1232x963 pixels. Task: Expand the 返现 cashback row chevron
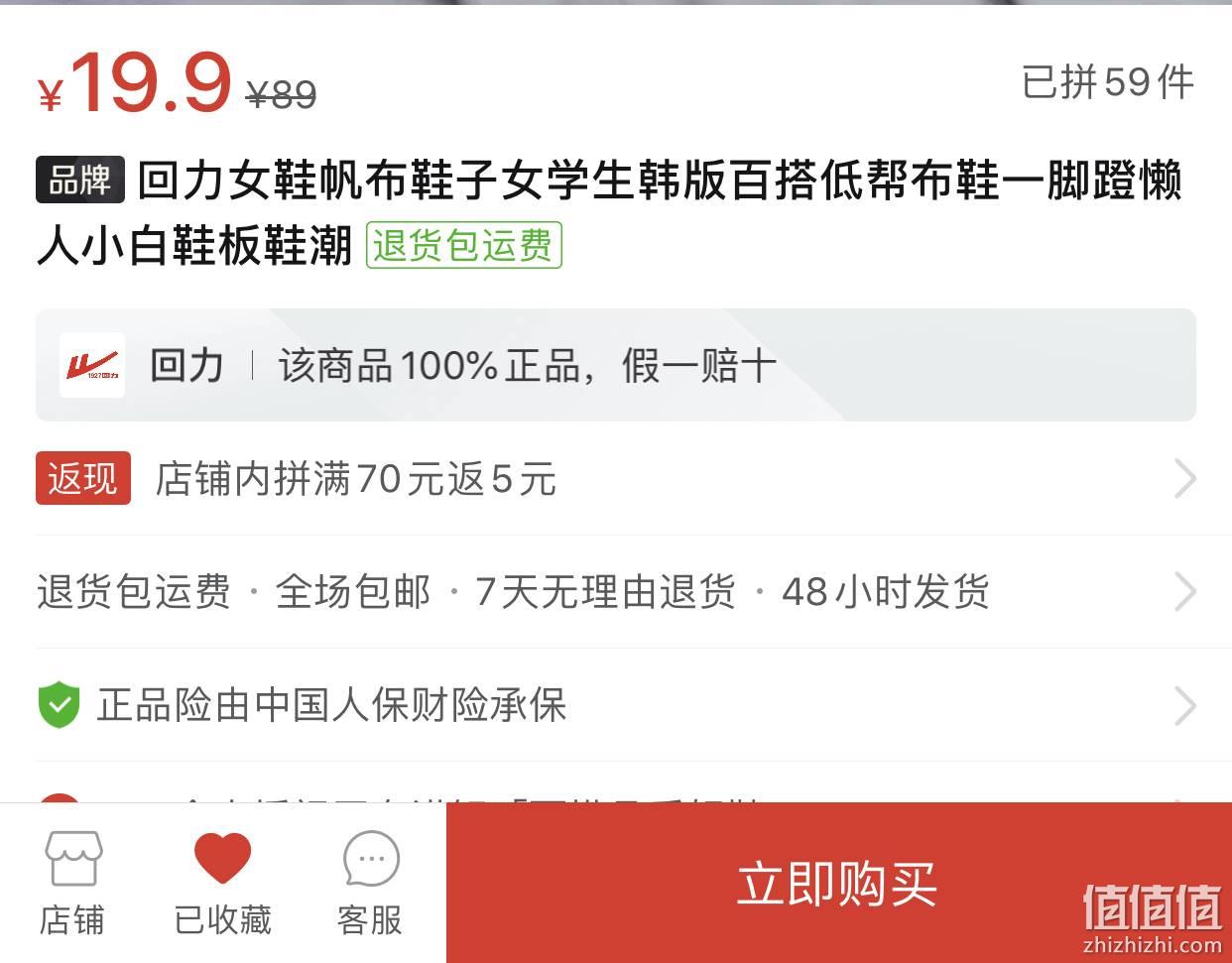point(1184,479)
